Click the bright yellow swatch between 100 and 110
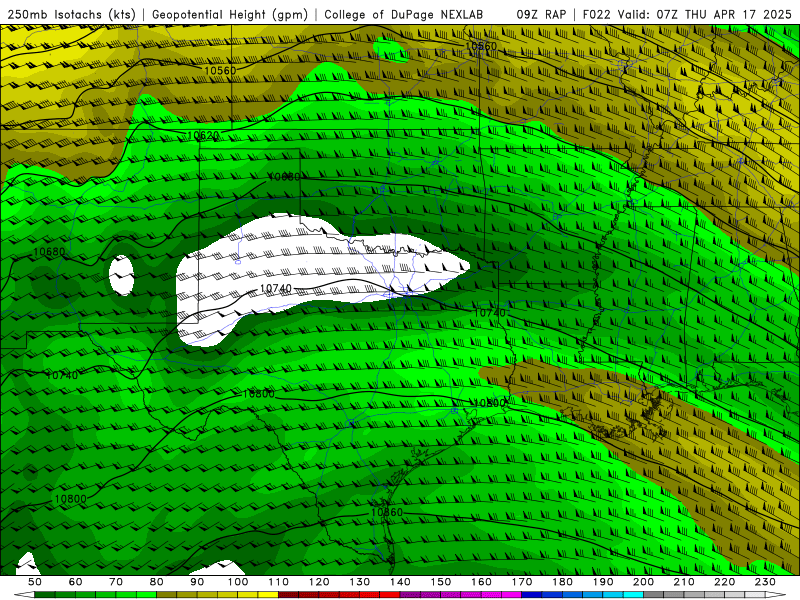This screenshot has width=800, height=600. coord(268,595)
